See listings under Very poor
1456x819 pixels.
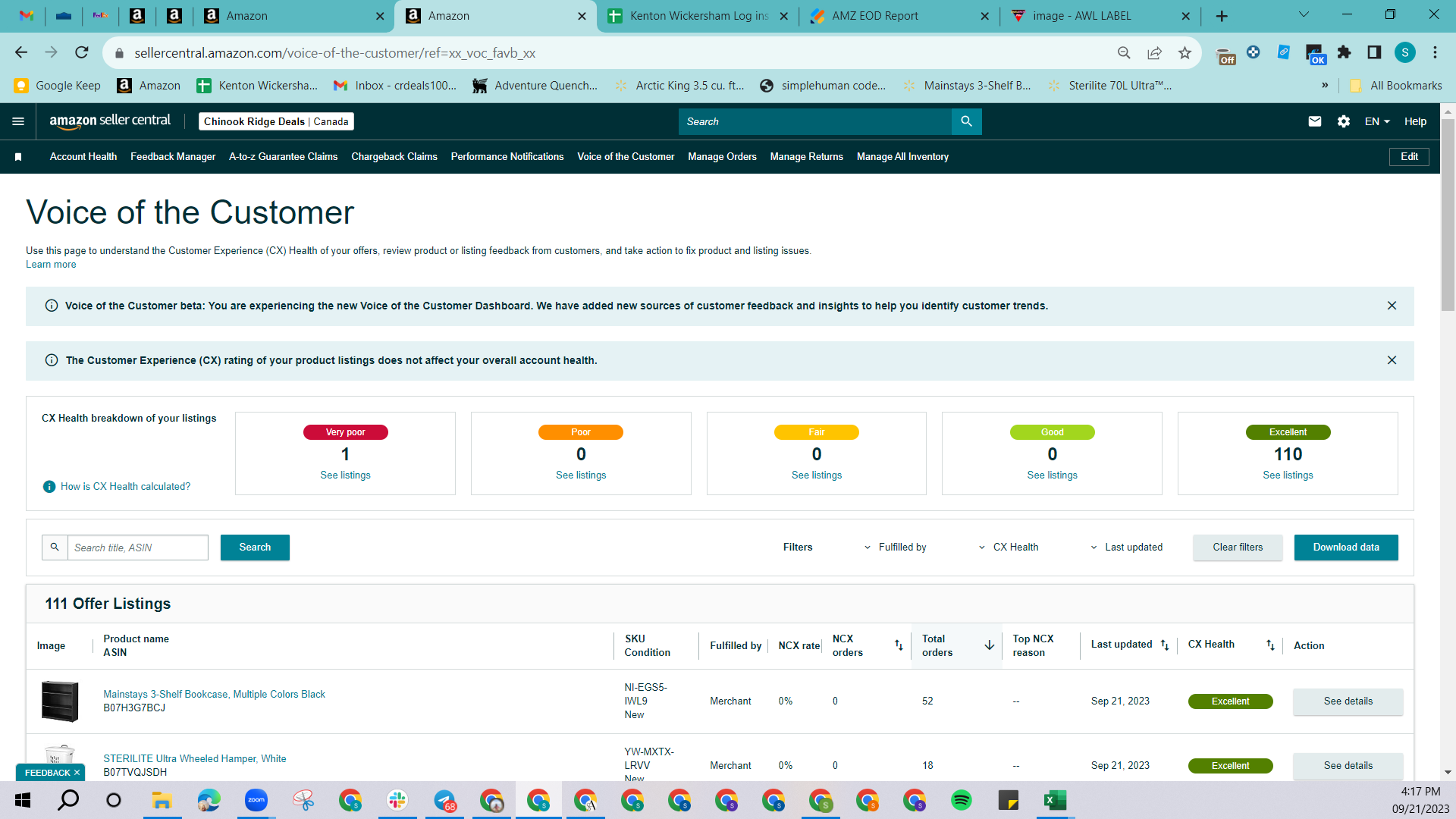[x=345, y=475]
